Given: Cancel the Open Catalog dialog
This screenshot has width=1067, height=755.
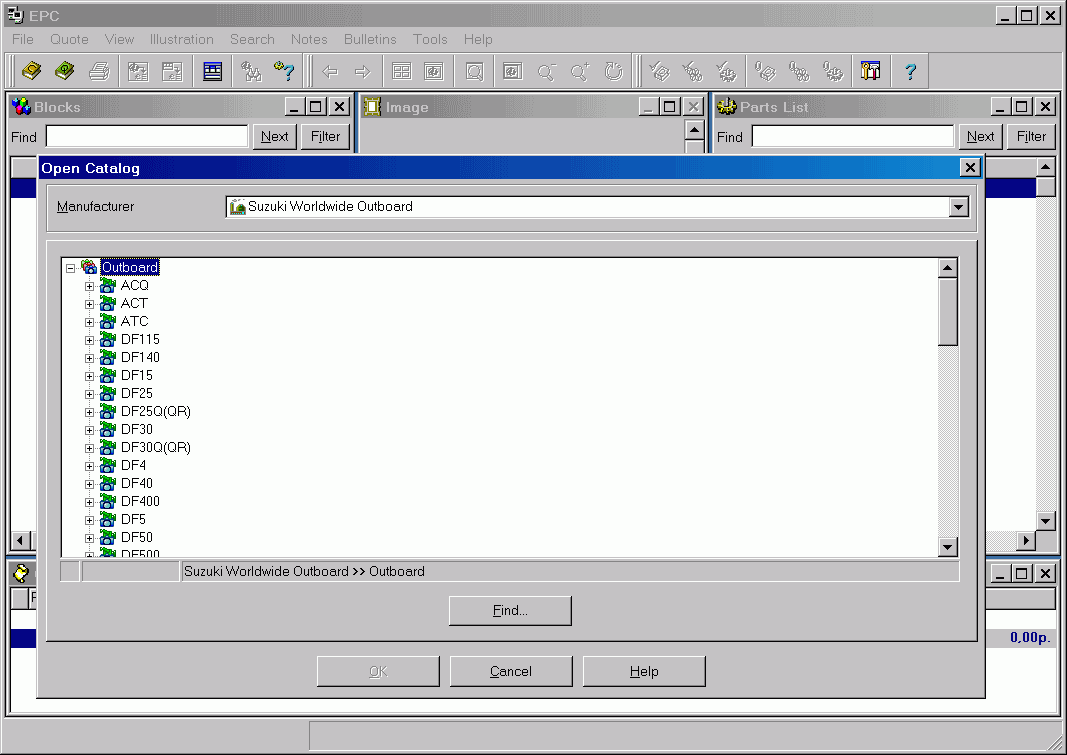Looking at the screenshot, I should [511, 670].
